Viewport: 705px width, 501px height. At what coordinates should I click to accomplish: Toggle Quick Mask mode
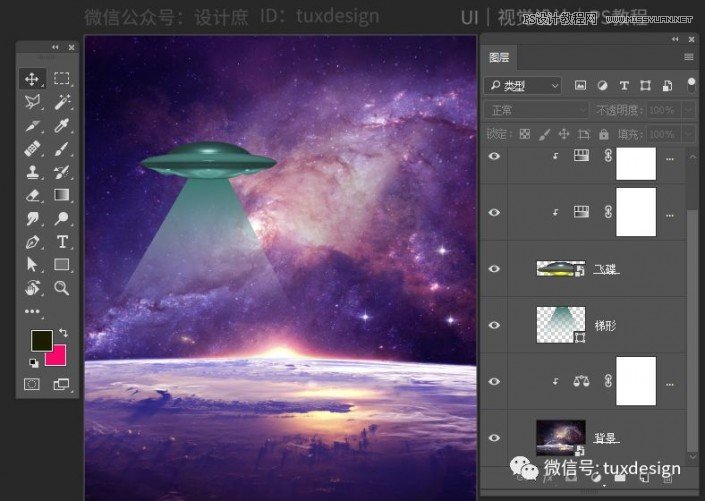(32, 384)
